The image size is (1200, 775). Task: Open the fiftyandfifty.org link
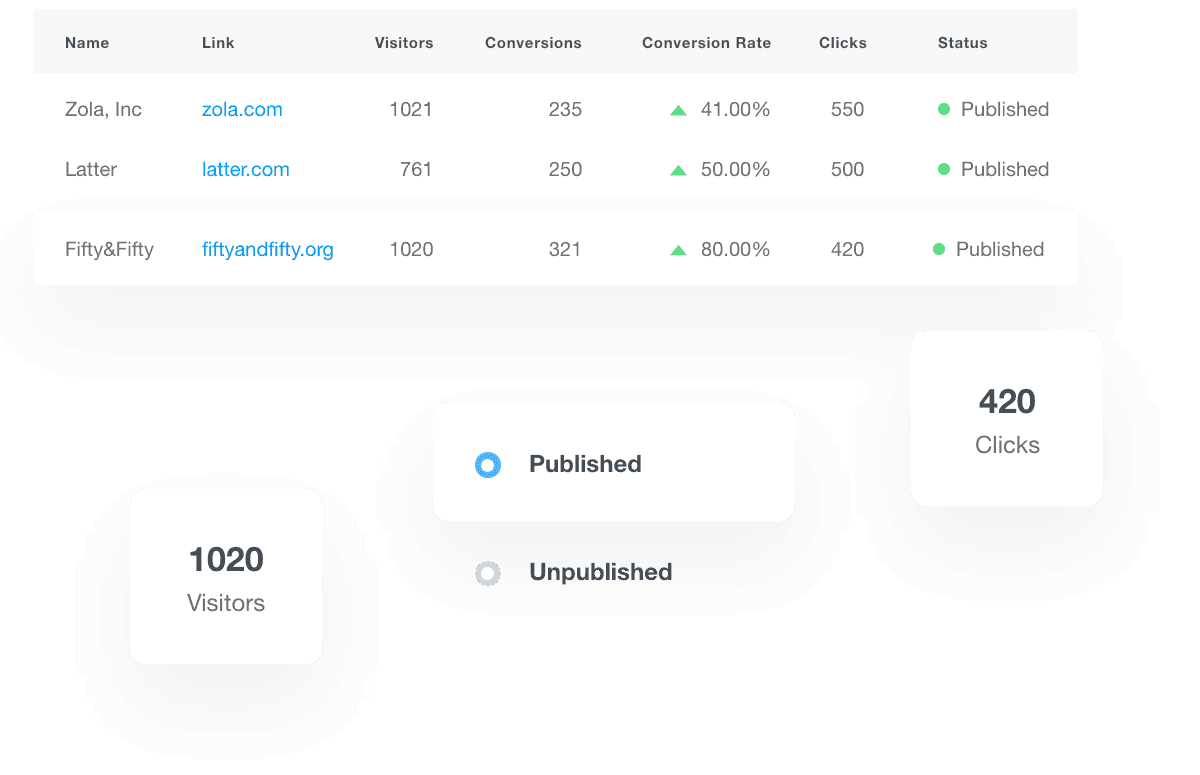point(268,249)
